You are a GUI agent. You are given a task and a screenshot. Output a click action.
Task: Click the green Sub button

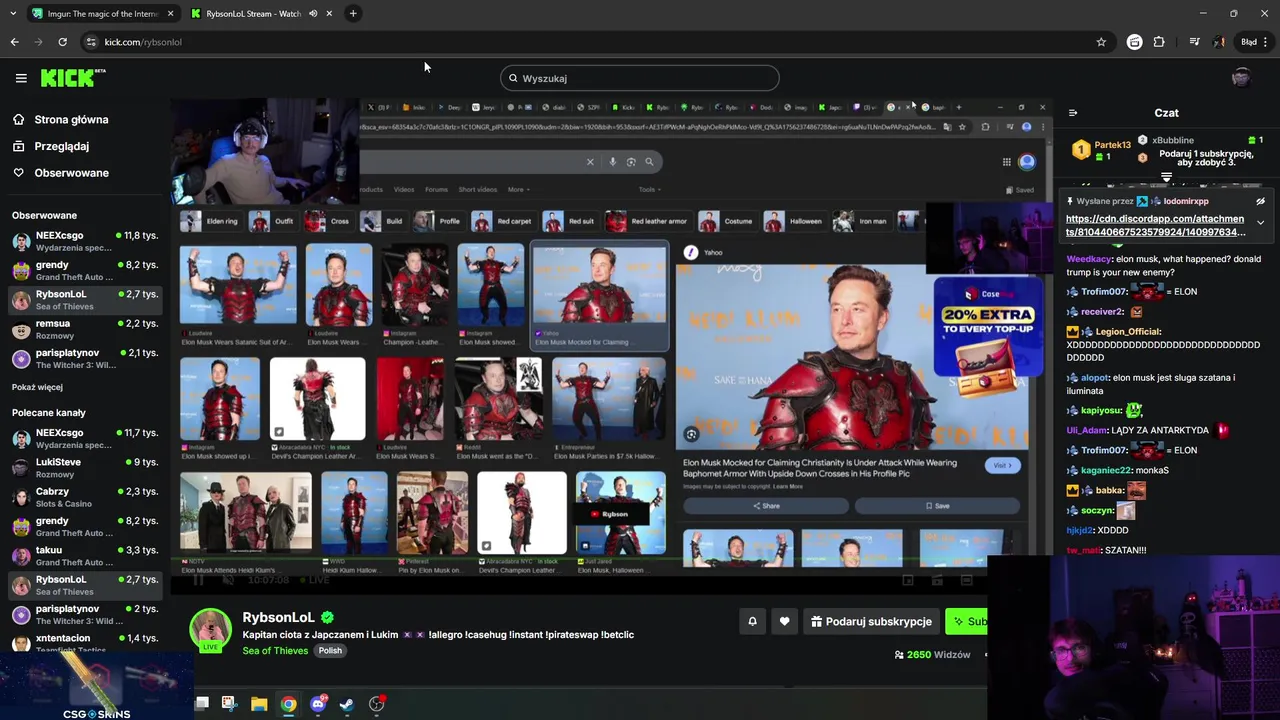click(966, 621)
